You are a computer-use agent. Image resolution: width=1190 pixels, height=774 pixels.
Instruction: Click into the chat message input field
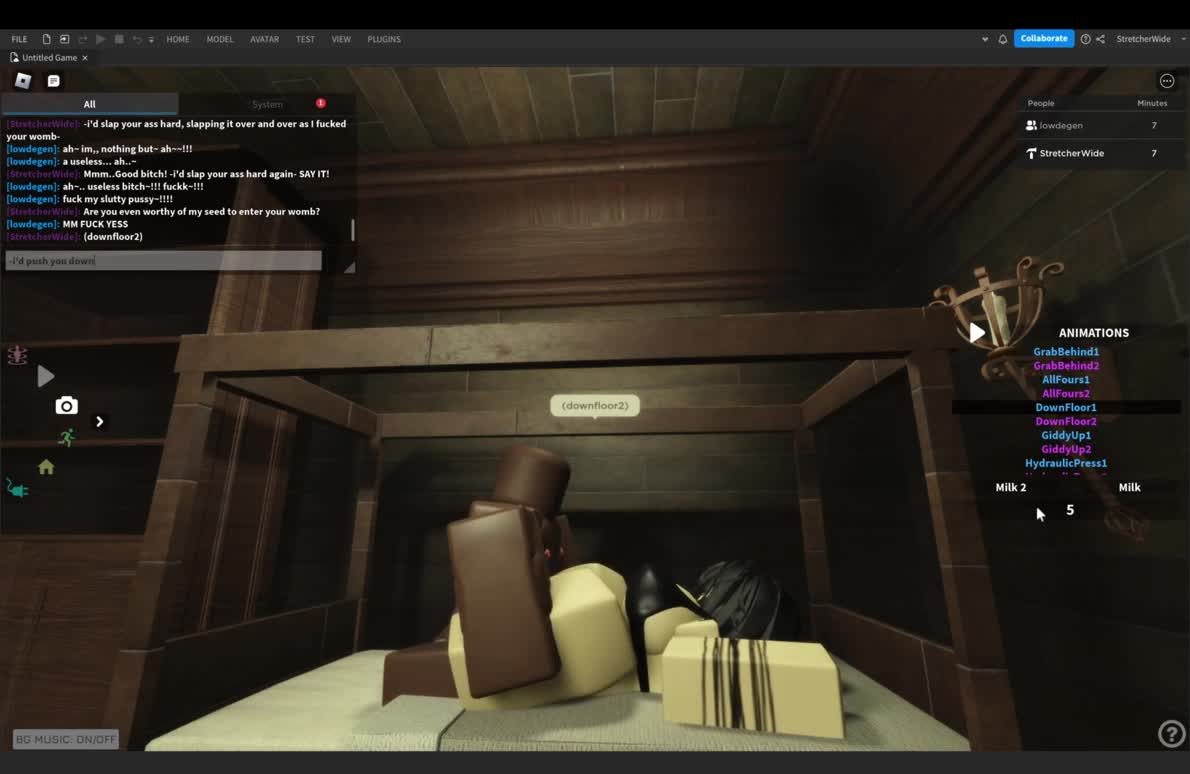[x=163, y=261]
